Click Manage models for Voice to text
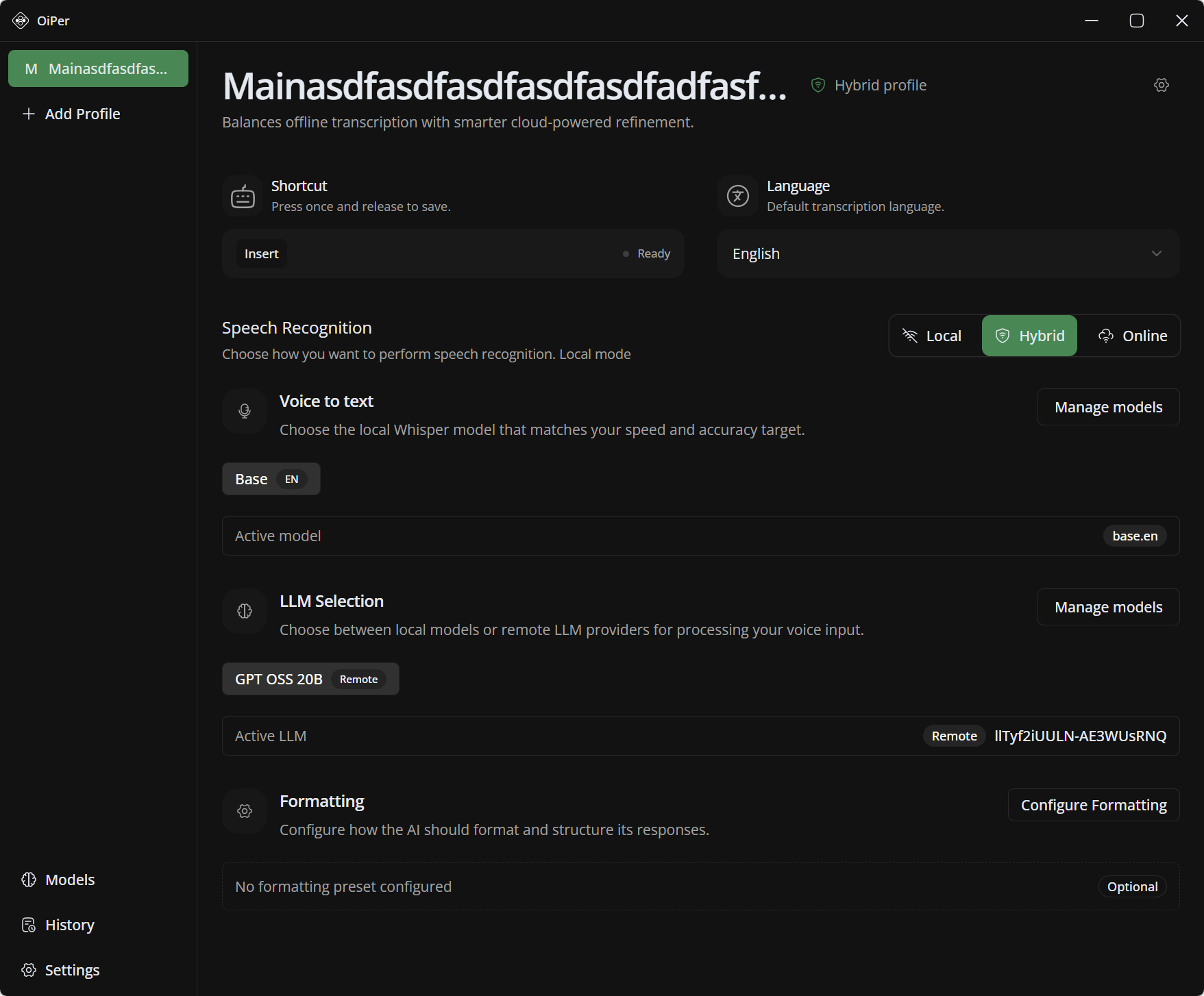 pos(1108,407)
